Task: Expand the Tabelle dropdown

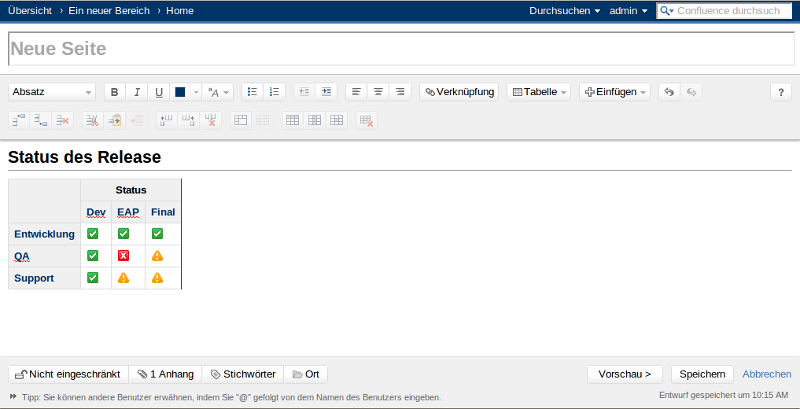Action: pos(539,92)
